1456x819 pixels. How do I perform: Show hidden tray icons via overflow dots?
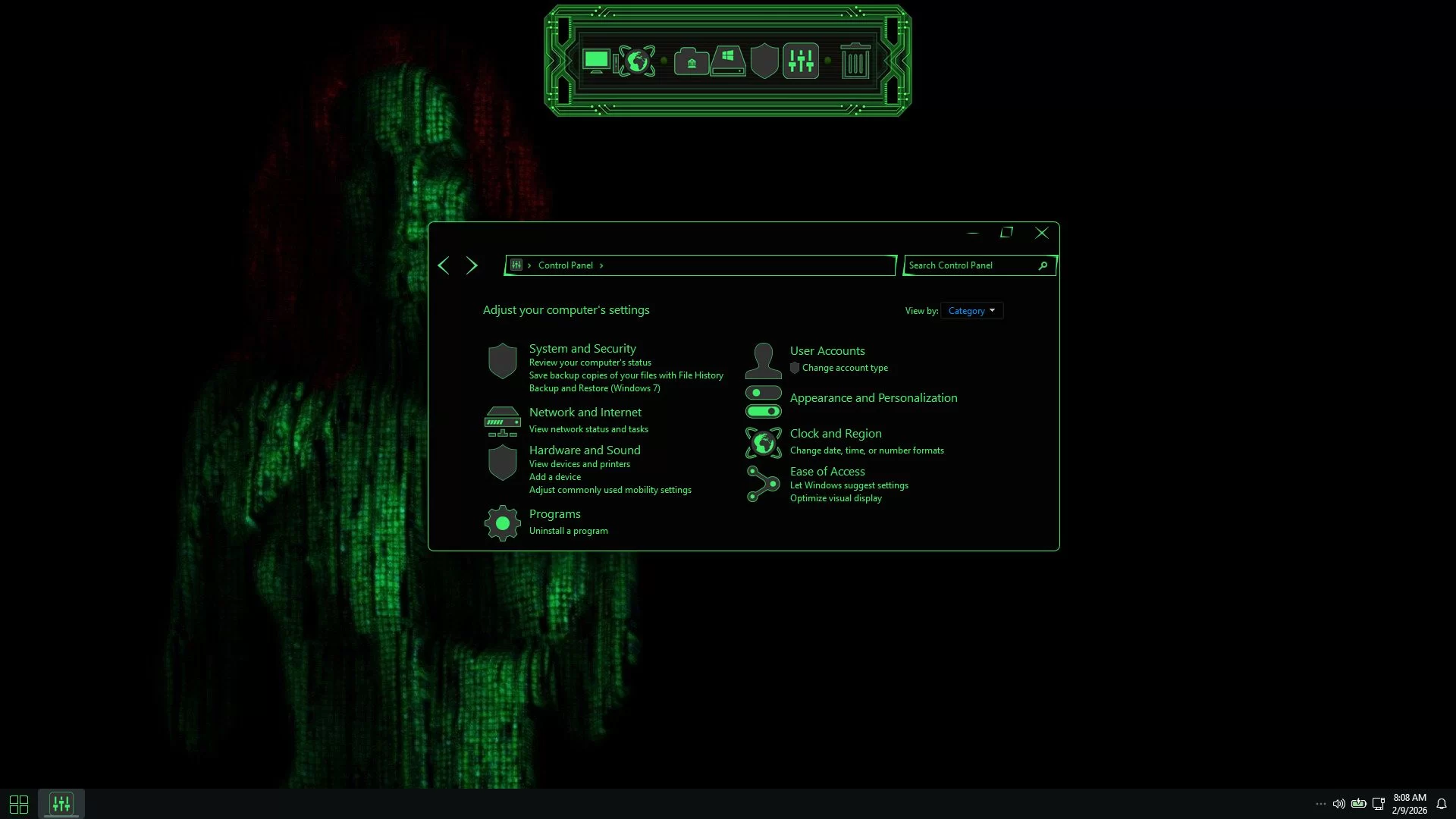(1320, 804)
